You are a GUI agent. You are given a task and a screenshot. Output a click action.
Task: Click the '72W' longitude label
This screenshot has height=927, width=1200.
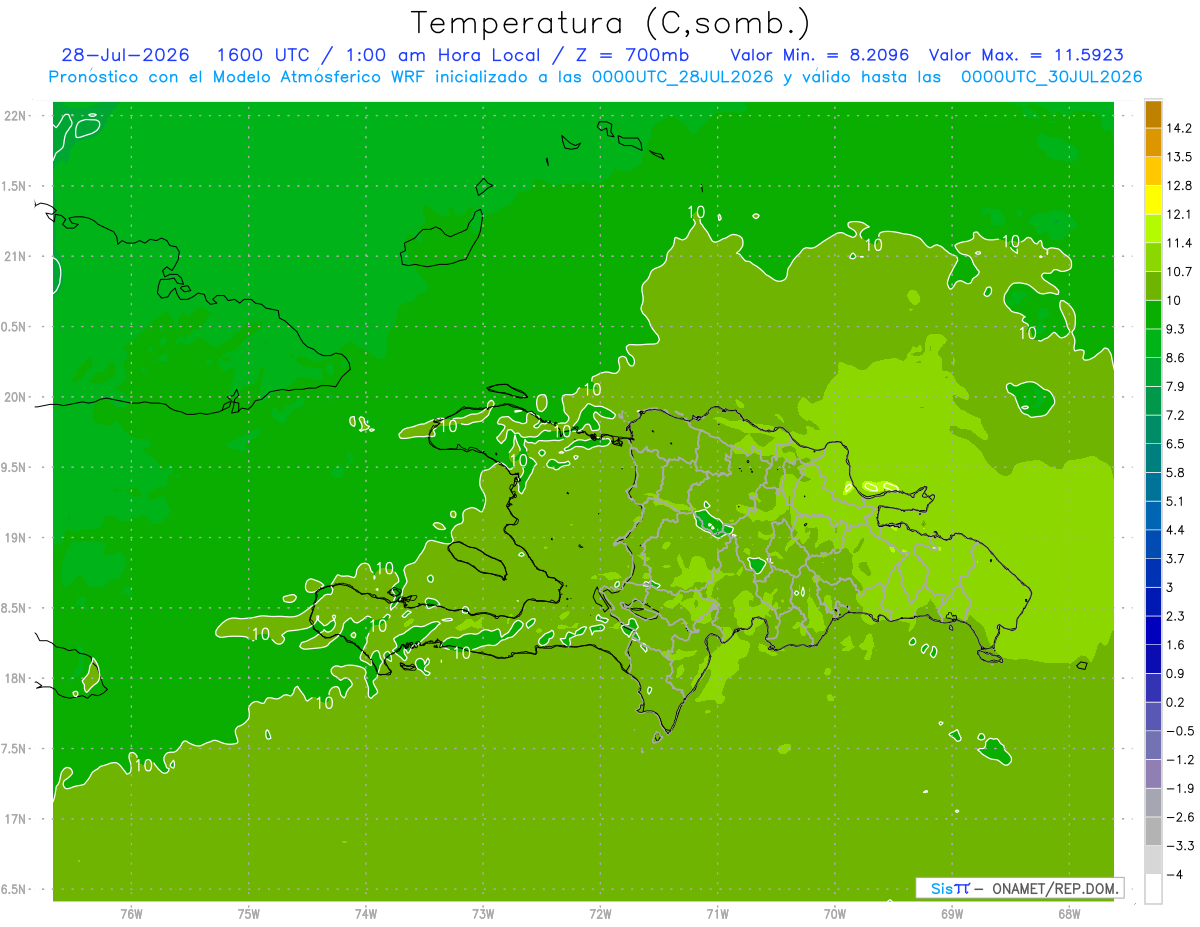[x=600, y=914]
